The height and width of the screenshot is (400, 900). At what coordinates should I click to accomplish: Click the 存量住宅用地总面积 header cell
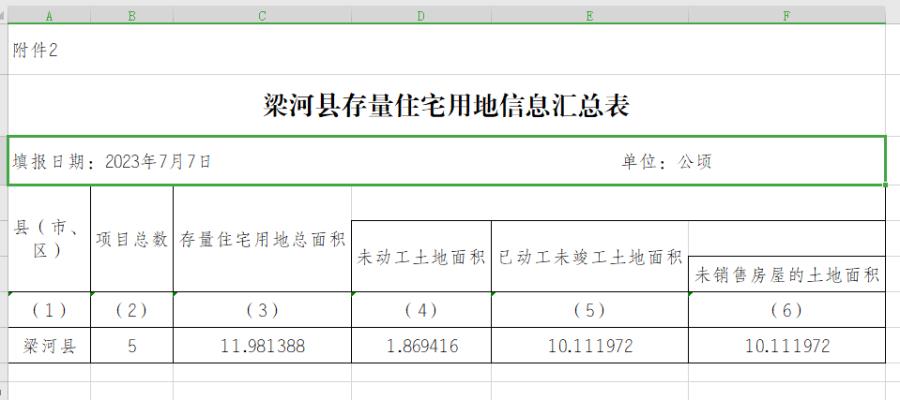pyautogui.click(x=262, y=240)
